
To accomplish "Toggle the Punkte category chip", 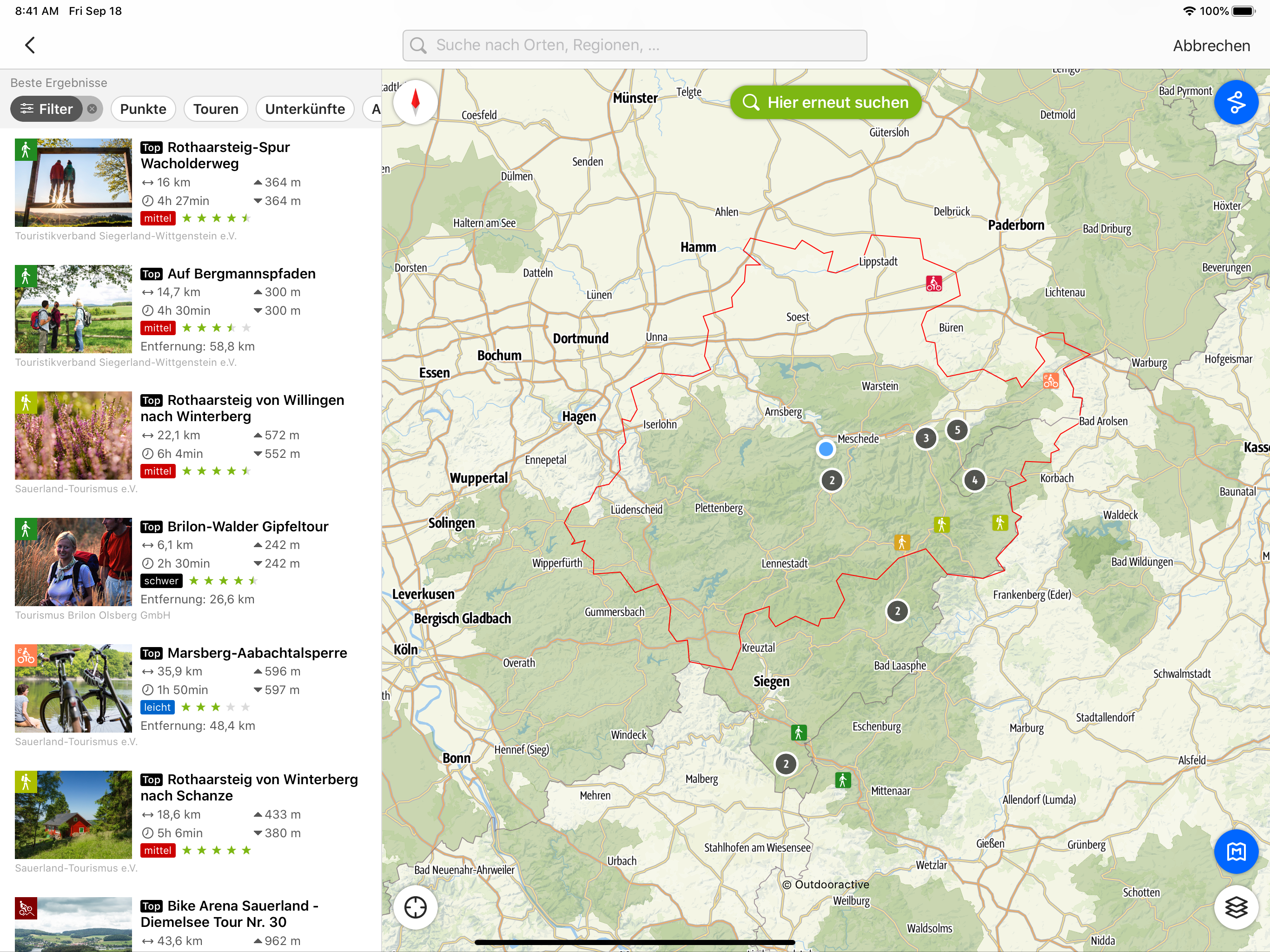I will [x=143, y=109].
